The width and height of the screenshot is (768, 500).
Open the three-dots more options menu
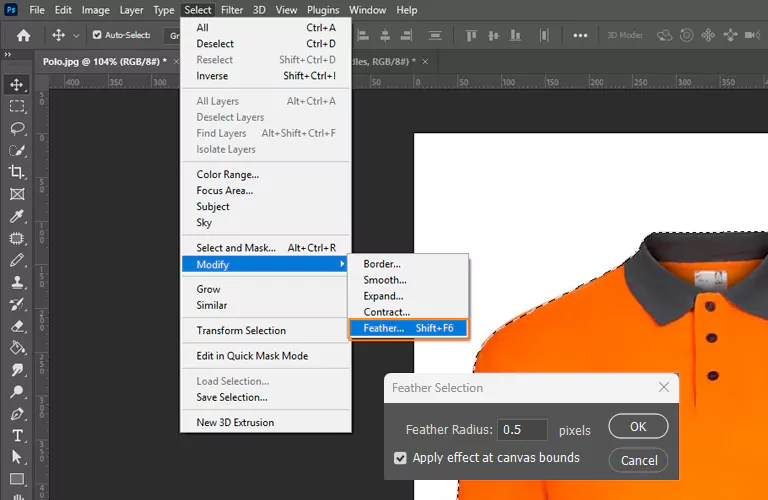tap(580, 35)
